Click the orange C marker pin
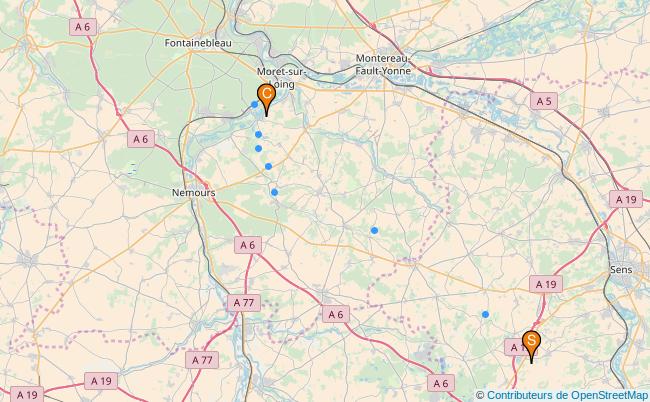This screenshot has width=650, height=402. (266, 99)
